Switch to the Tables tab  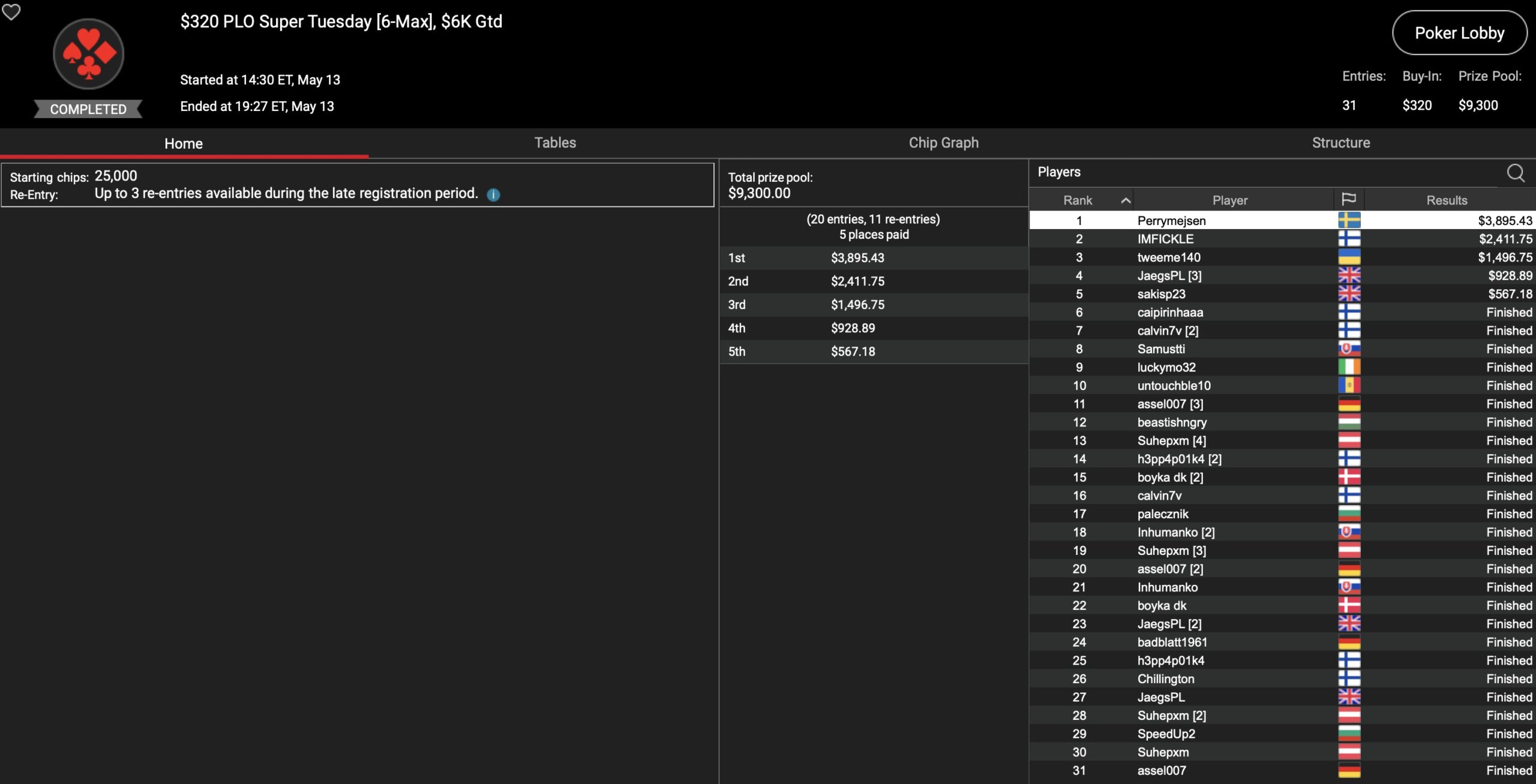(x=555, y=143)
